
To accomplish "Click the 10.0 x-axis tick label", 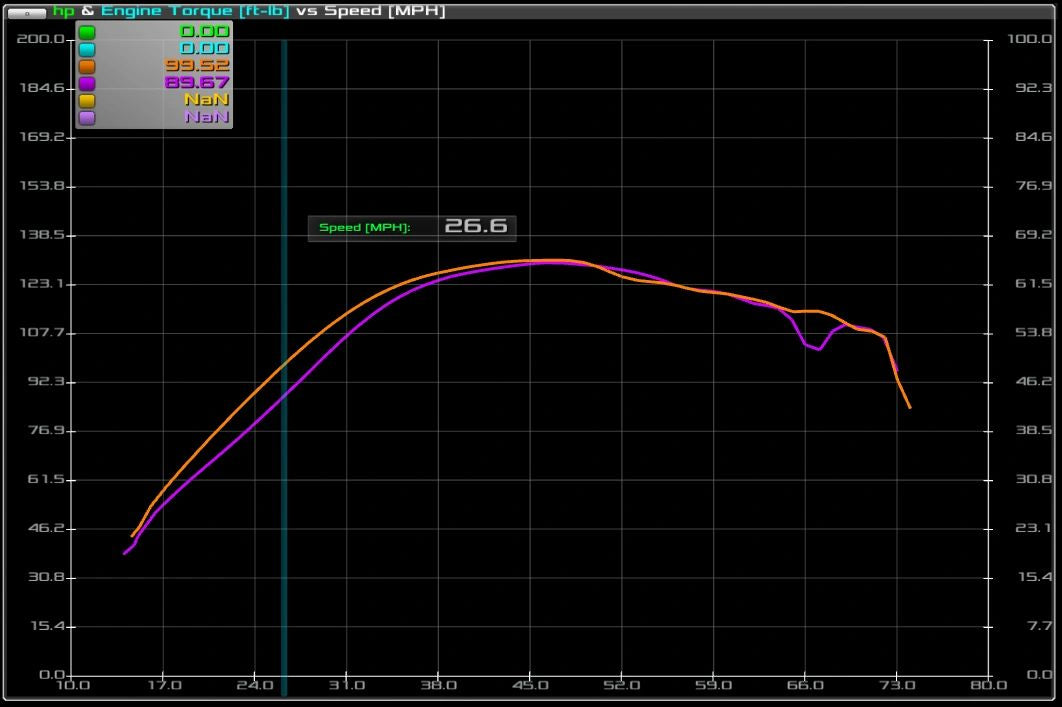I will (71, 685).
